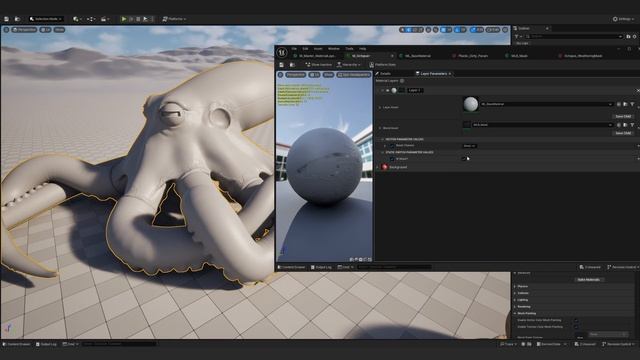Open the Settings menu at top right

tap(623, 19)
